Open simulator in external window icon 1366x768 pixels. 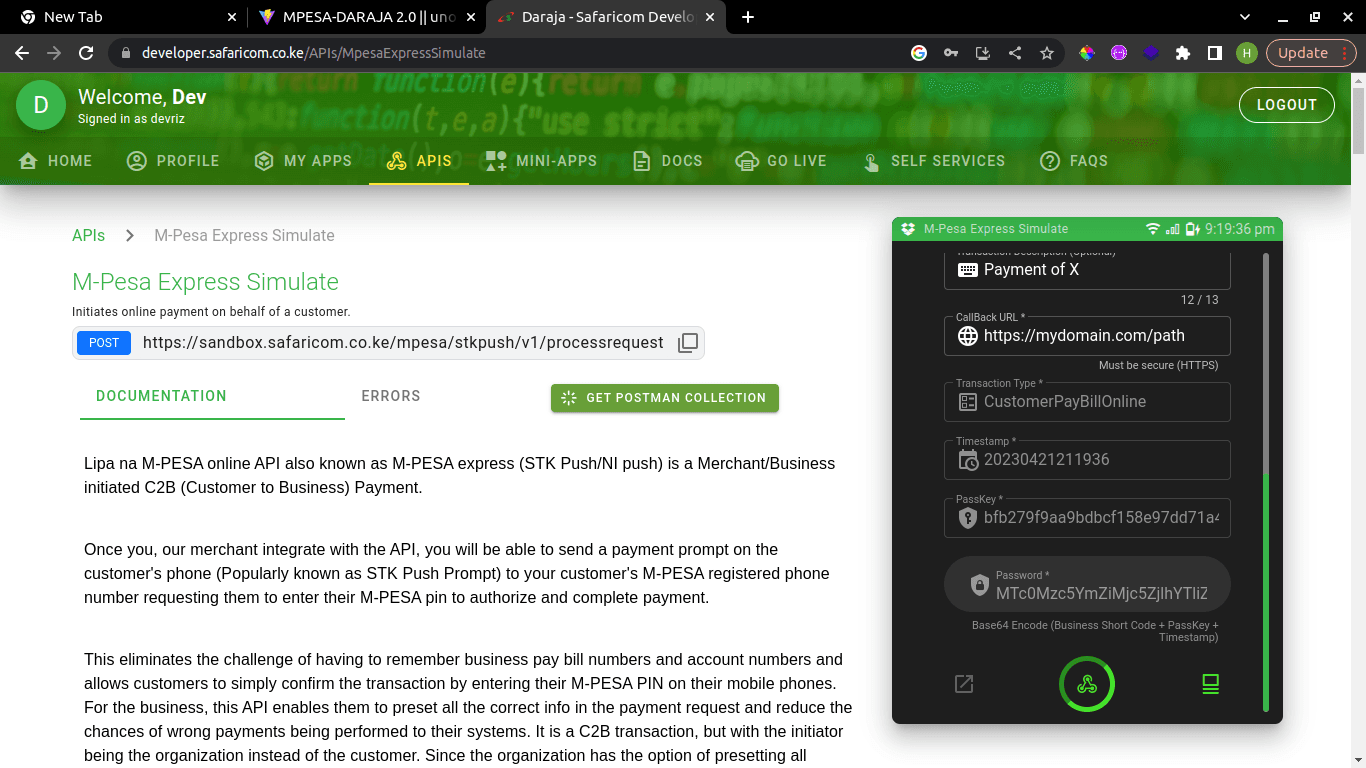pyautogui.click(x=964, y=684)
